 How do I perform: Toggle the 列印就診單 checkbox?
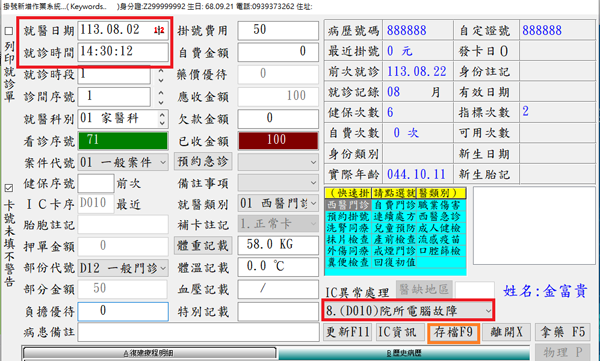point(8,31)
